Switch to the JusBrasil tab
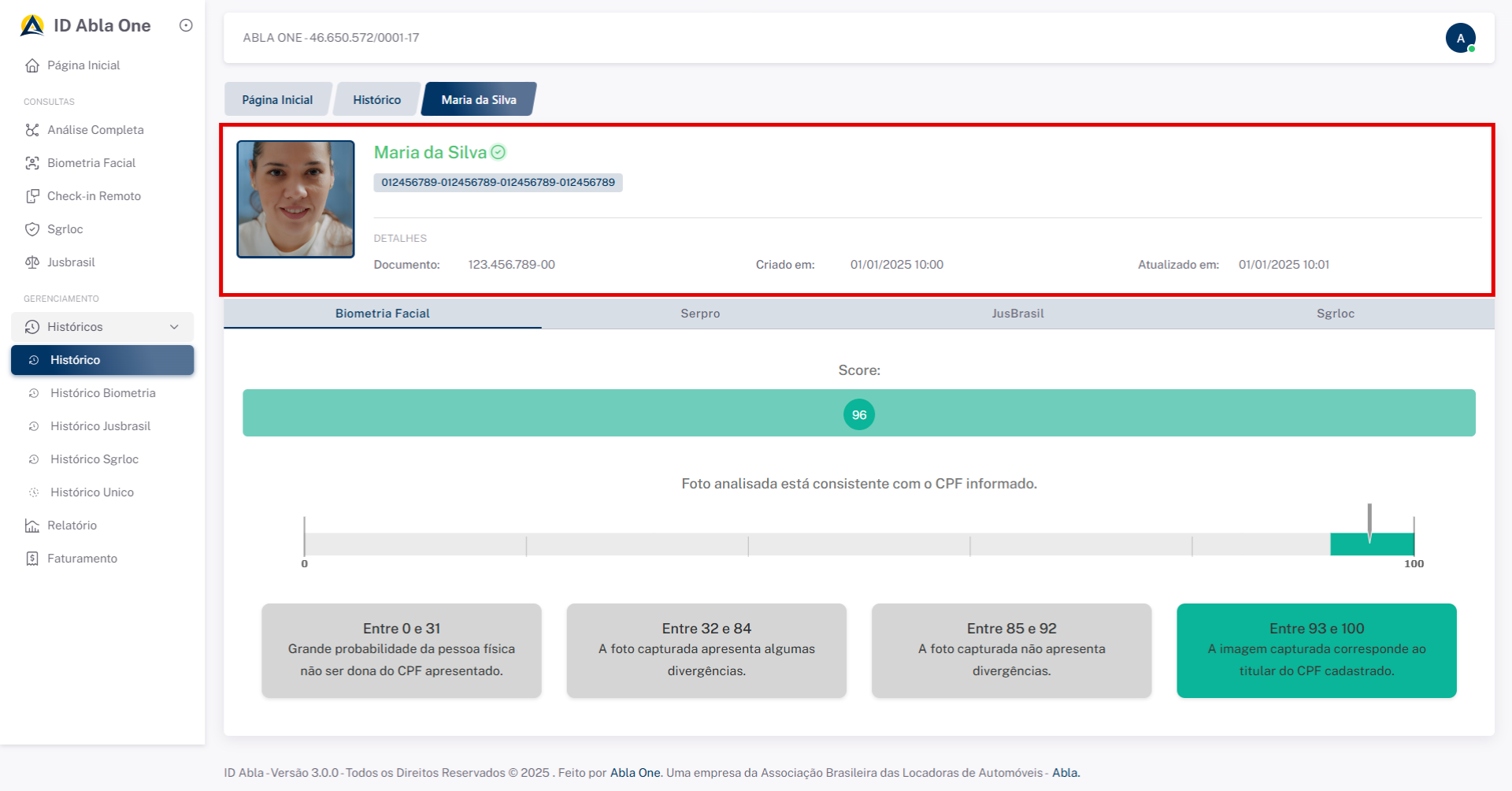The height and width of the screenshot is (791, 1512). (1017, 314)
